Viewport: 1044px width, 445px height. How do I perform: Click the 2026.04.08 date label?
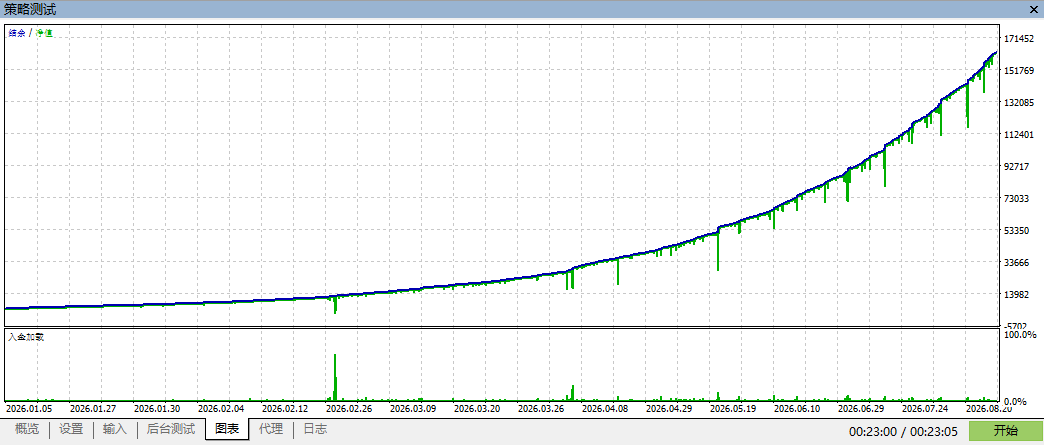(605, 409)
